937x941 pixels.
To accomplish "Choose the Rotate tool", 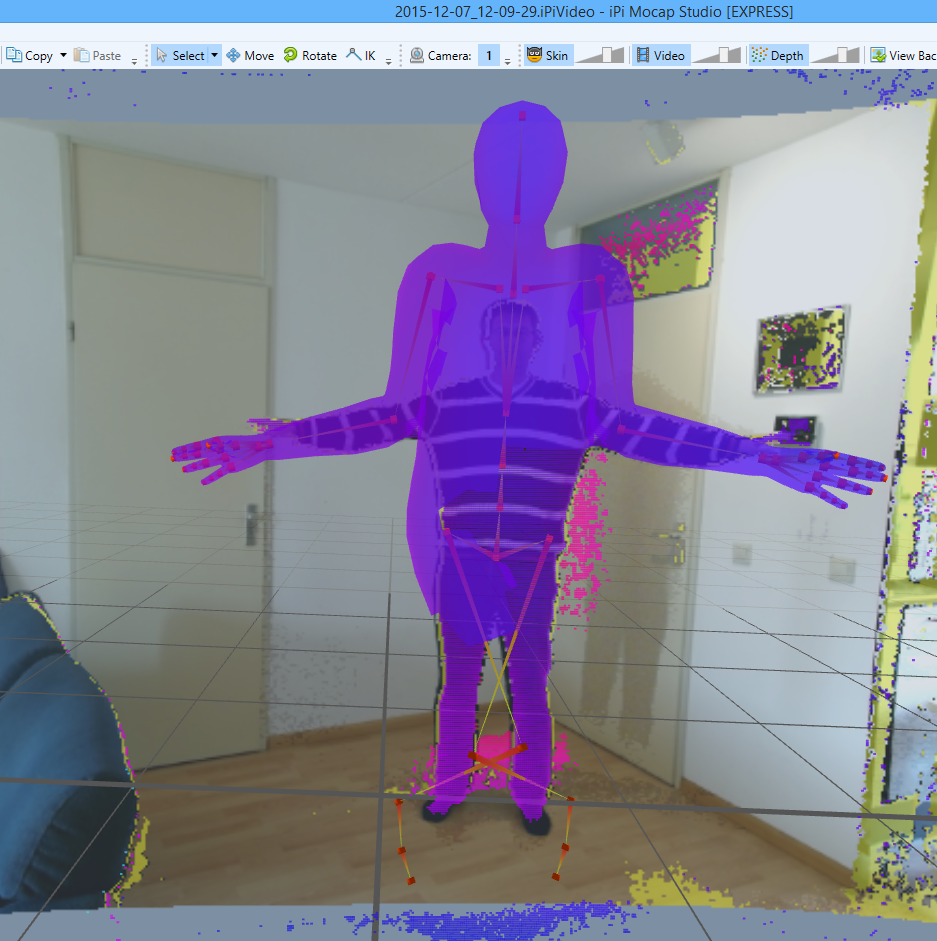I will (310, 55).
